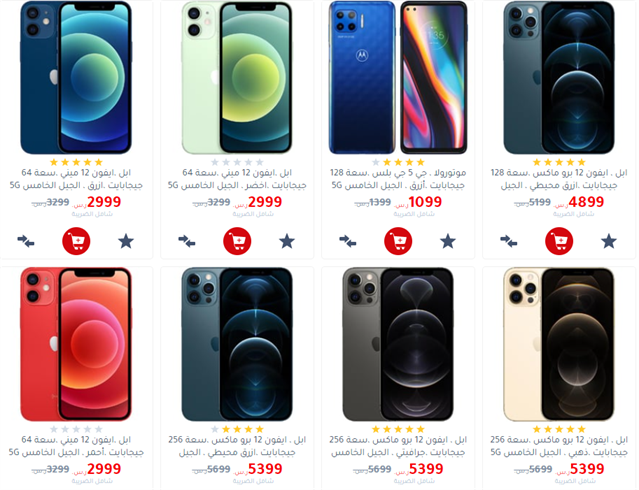The height and width of the screenshot is (490, 639).
Task: Open the red iPhone 12 mini product image
Action: pyautogui.click(x=76, y=344)
